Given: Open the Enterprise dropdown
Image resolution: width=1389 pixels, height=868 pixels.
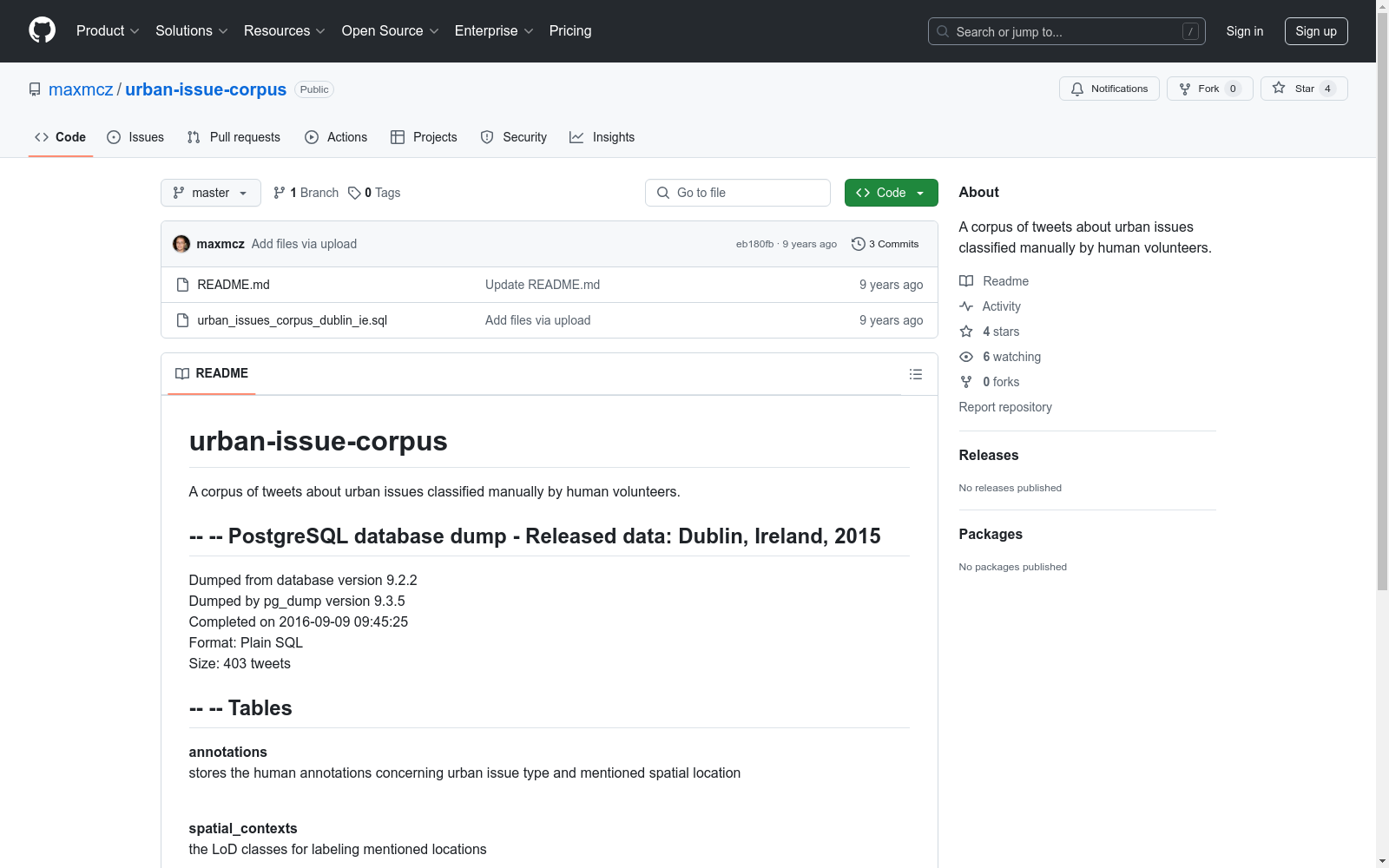Looking at the screenshot, I should [x=494, y=31].
